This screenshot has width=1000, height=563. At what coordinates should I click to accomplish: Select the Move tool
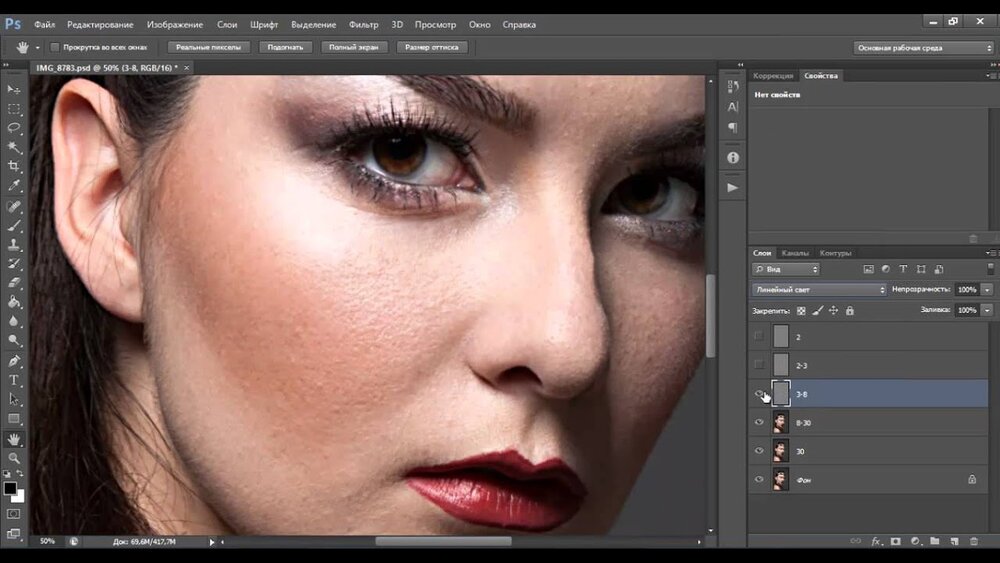[14, 90]
